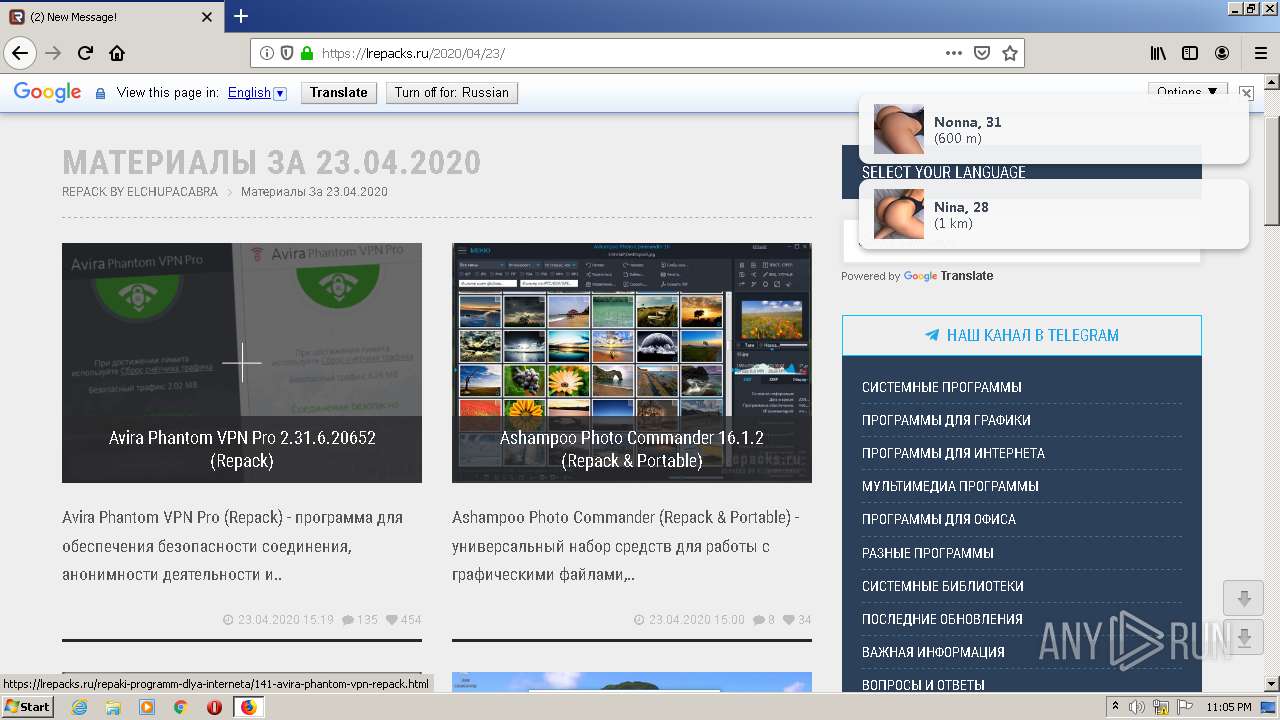The image size is (1280, 720).
Task: Go back to previous page
Action: (20, 53)
